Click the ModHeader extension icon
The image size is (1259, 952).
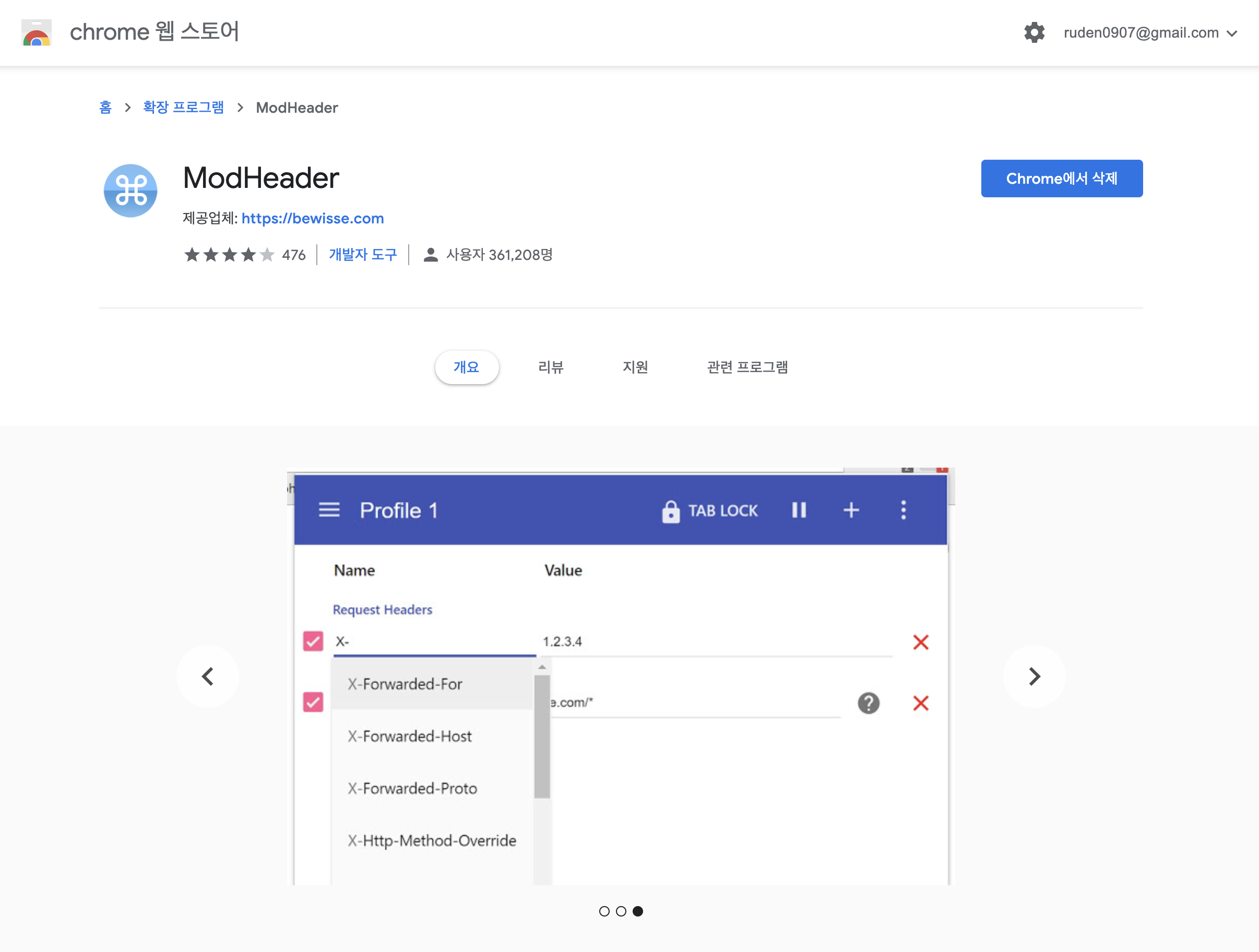pyautogui.click(x=130, y=191)
